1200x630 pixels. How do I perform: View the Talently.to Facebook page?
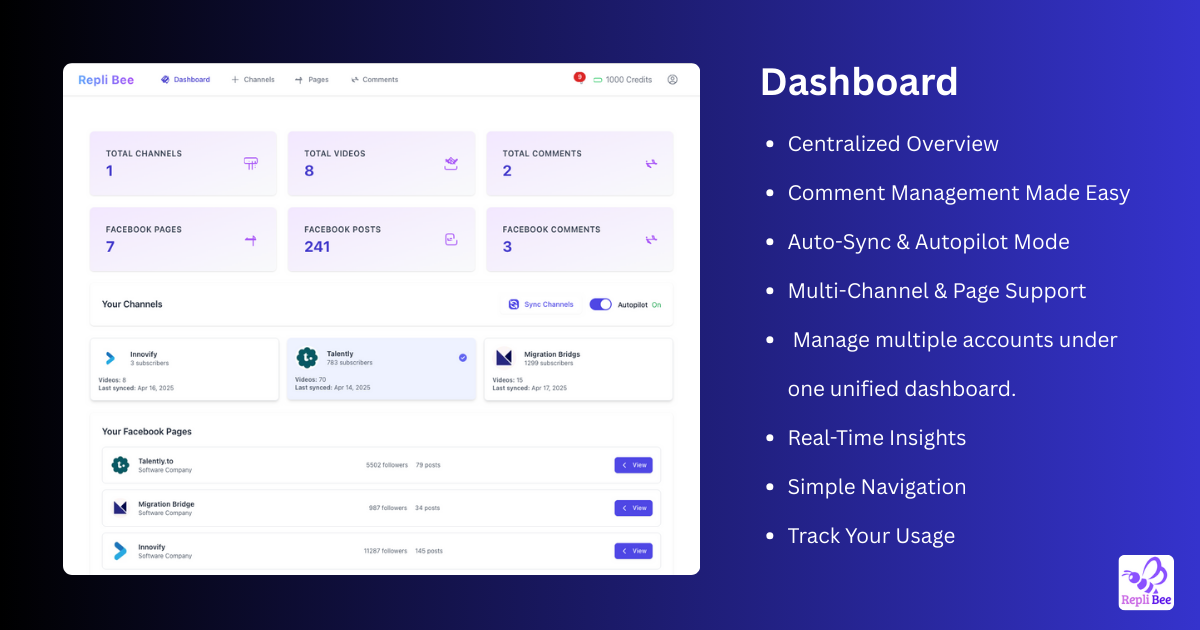click(633, 464)
